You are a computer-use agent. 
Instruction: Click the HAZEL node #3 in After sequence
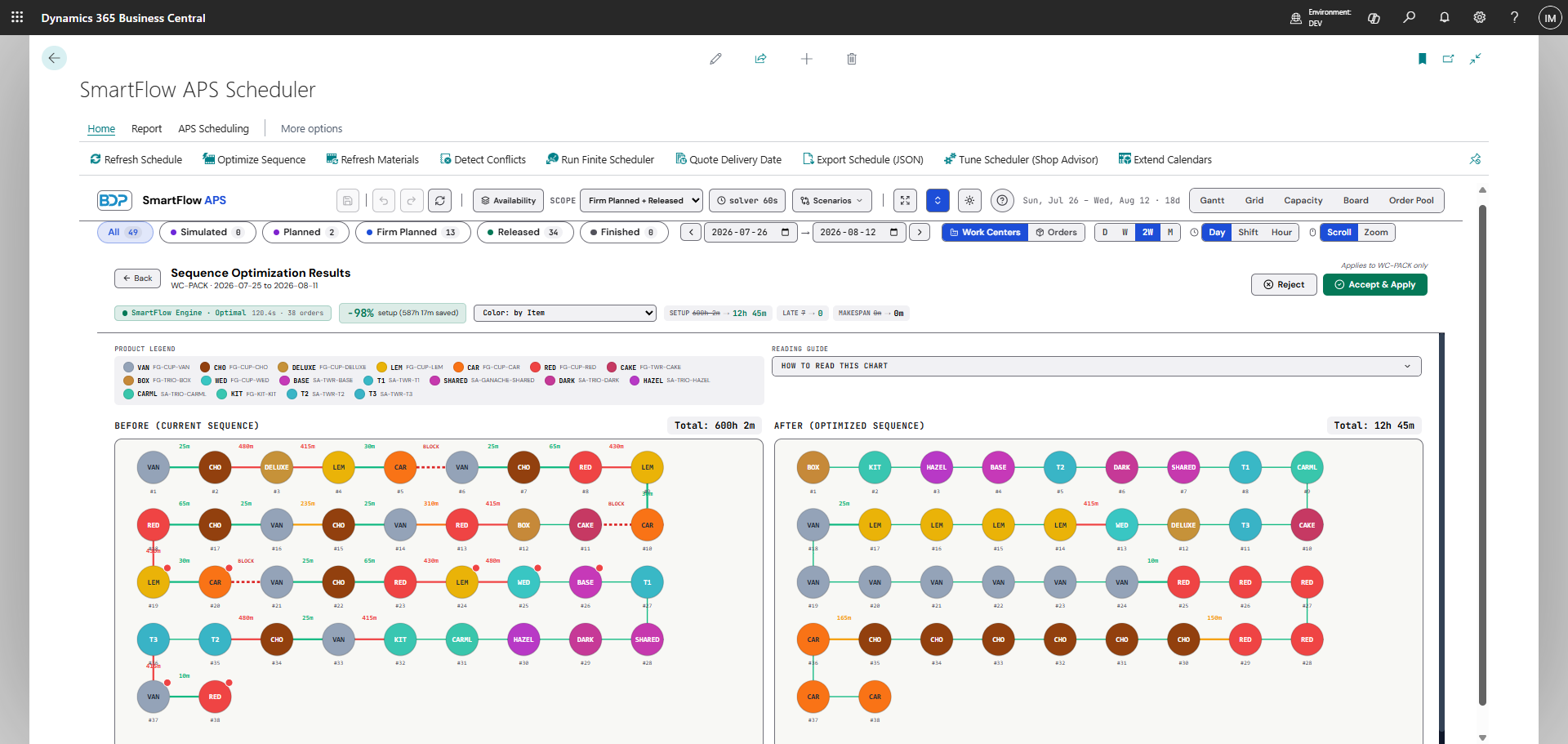pyautogui.click(x=937, y=467)
